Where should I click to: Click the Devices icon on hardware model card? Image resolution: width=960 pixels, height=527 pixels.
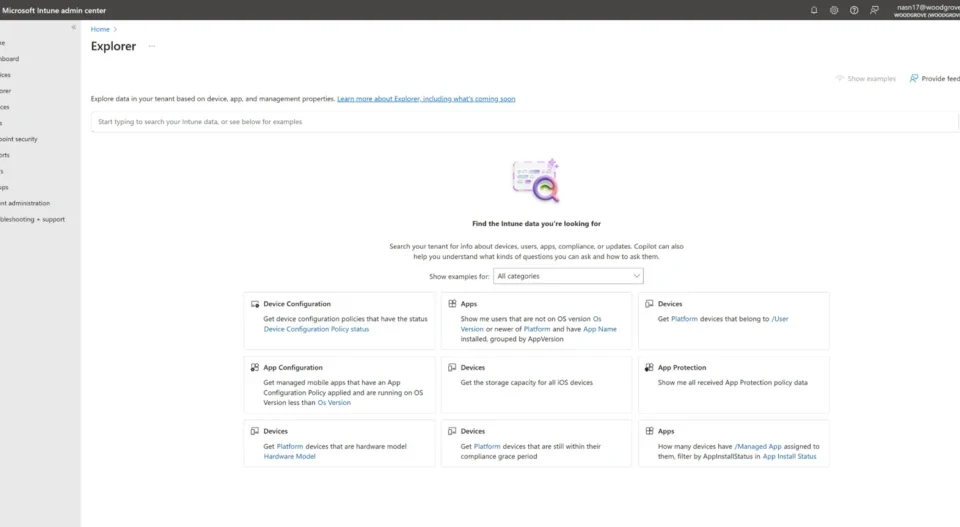click(x=255, y=431)
